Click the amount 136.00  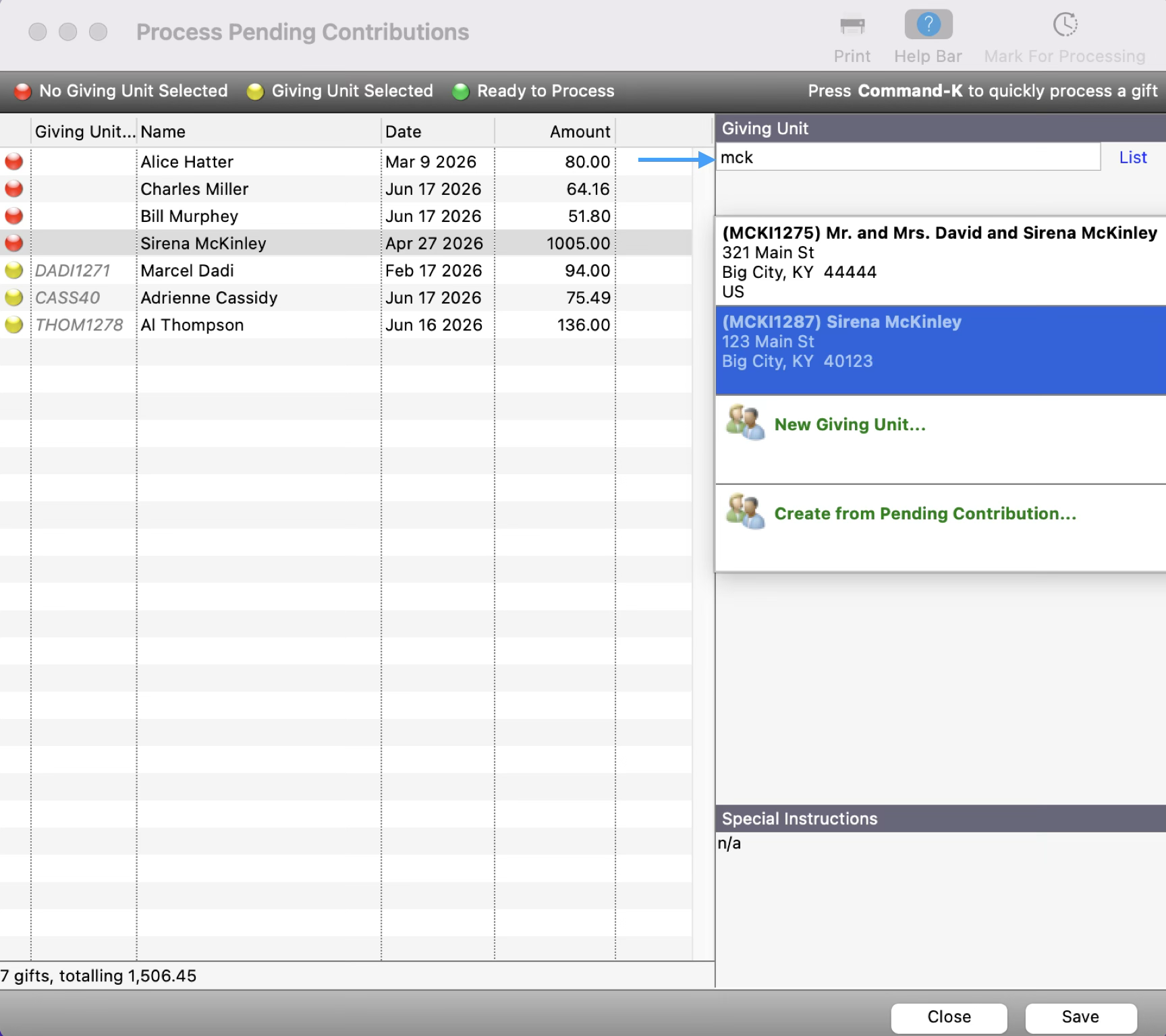point(584,324)
